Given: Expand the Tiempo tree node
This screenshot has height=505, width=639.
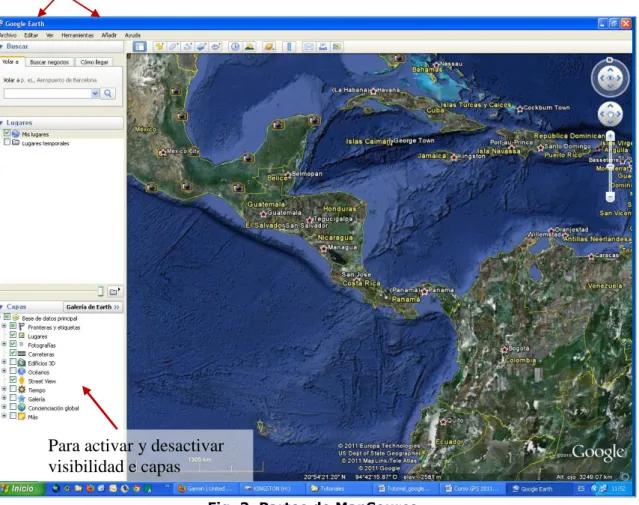Looking at the screenshot, I should (x=4, y=389).
